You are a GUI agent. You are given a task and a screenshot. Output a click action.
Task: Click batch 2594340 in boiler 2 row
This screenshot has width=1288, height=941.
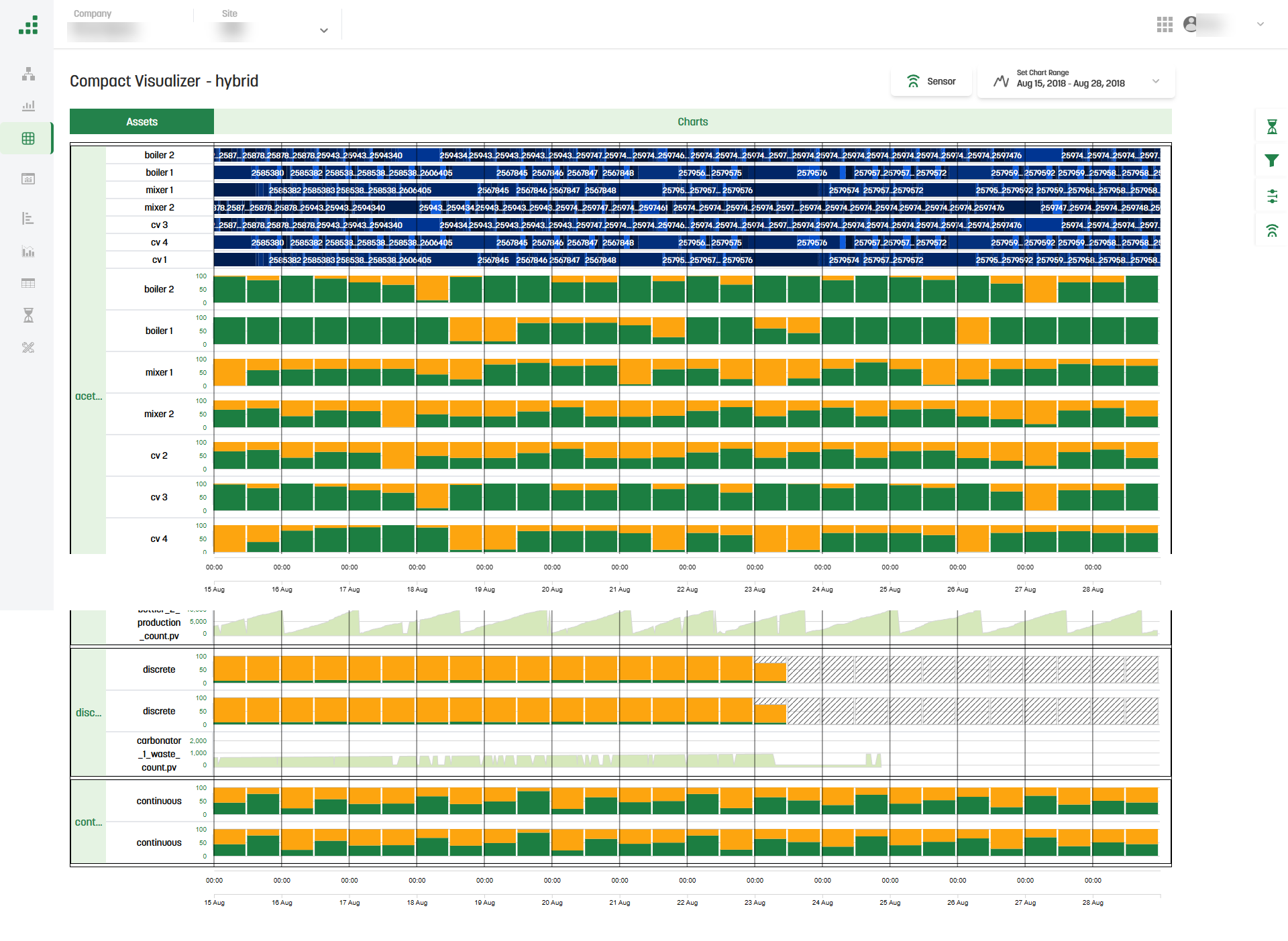tap(386, 156)
